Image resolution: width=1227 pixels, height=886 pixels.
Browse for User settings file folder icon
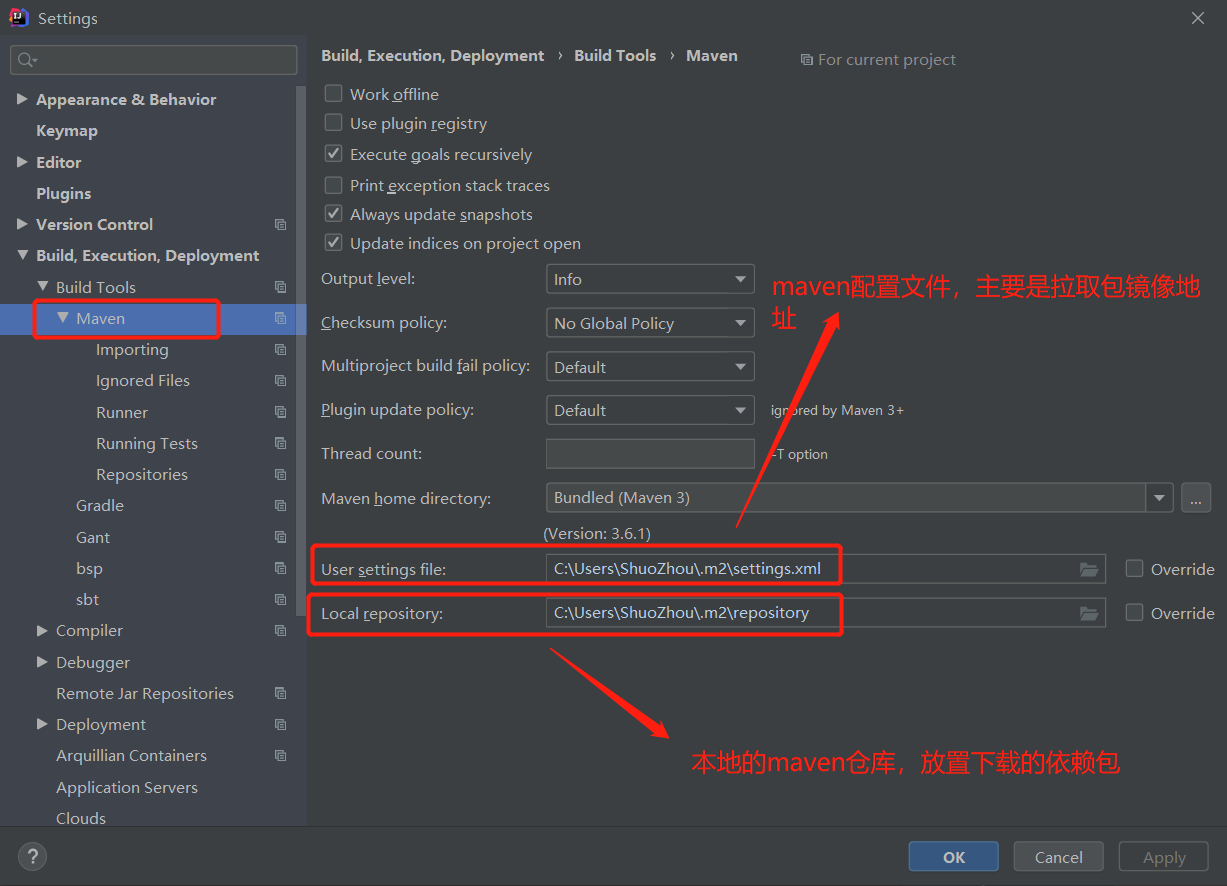click(x=1089, y=569)
